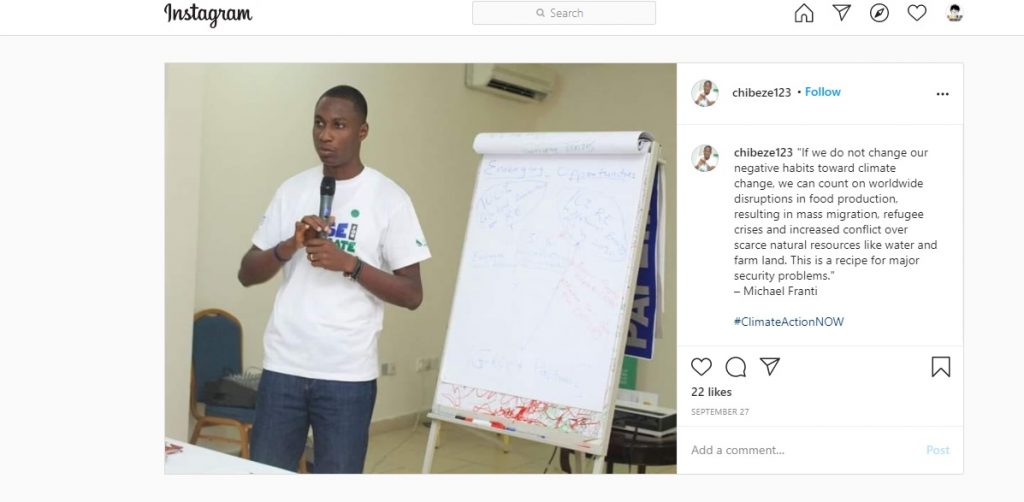The width and height of the screenshot is (1024, 502).
Task: View the 22 likes list
Action: 711,392
